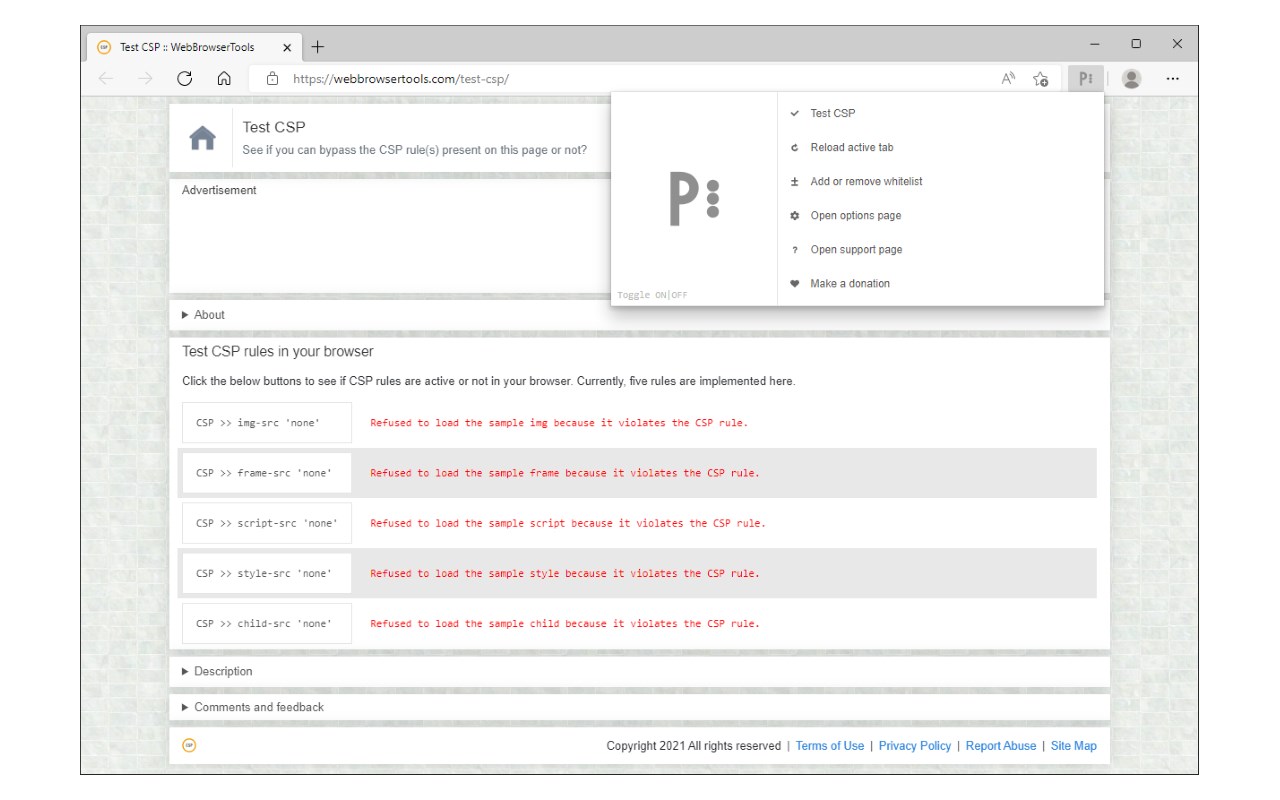Expand Comments and feedback section
The image size is (1280, 800).
(259, 707)
